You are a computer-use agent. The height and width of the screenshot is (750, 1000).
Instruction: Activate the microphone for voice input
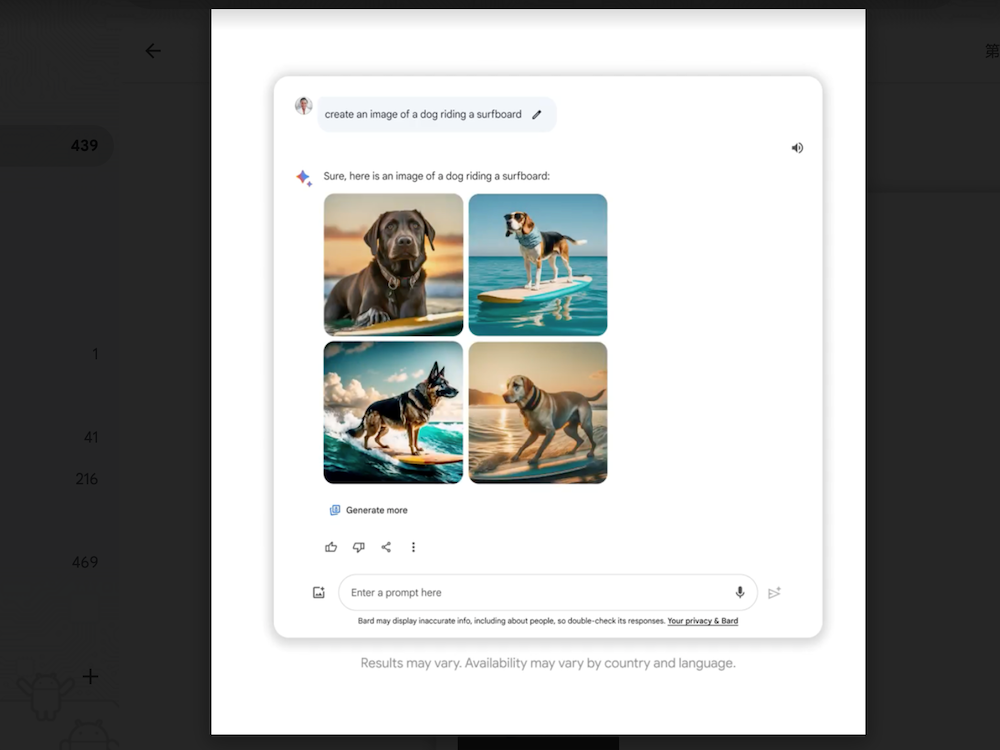[x=740, y=593]
